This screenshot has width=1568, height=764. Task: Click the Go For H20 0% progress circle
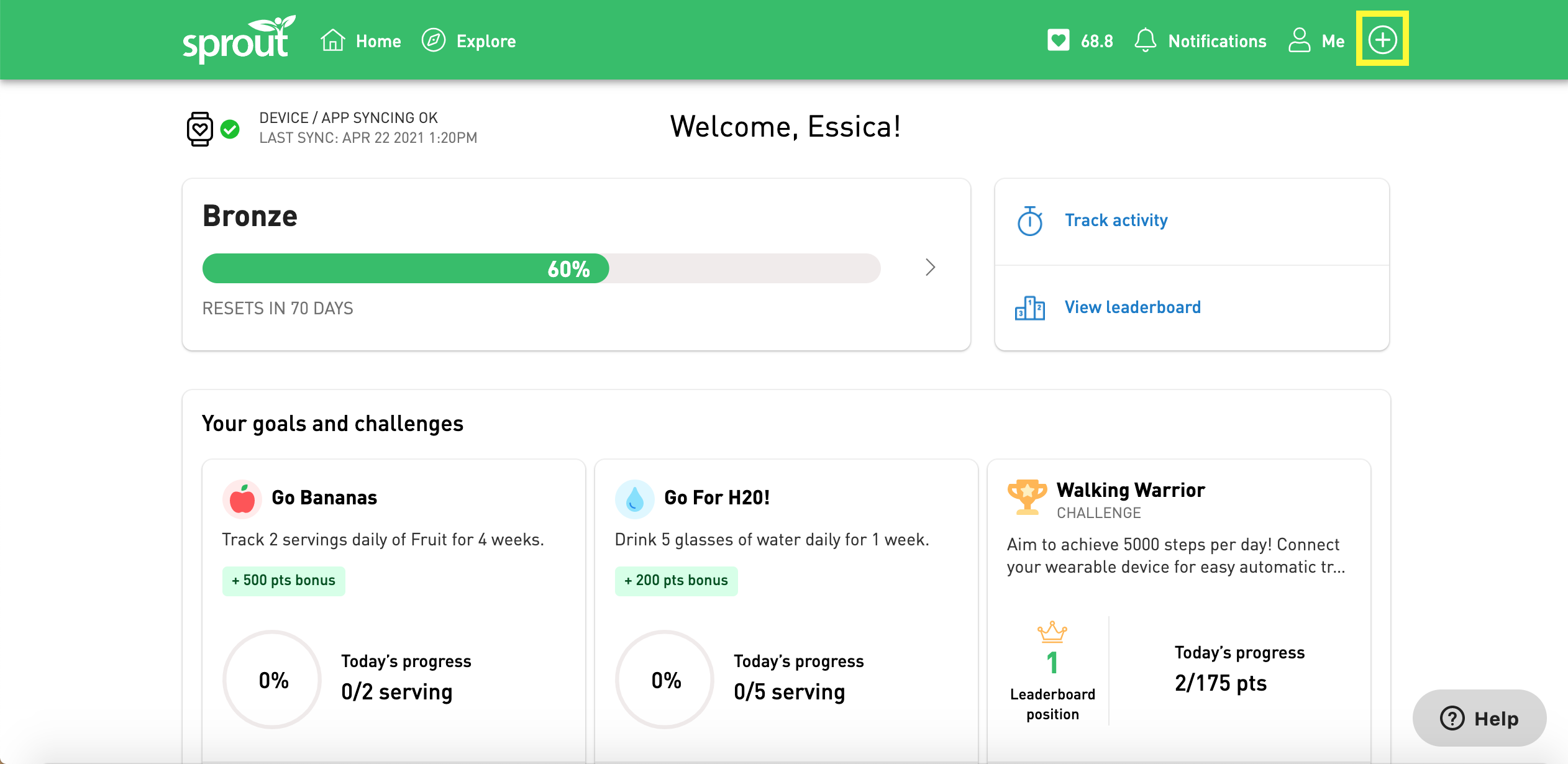[665, 680]
